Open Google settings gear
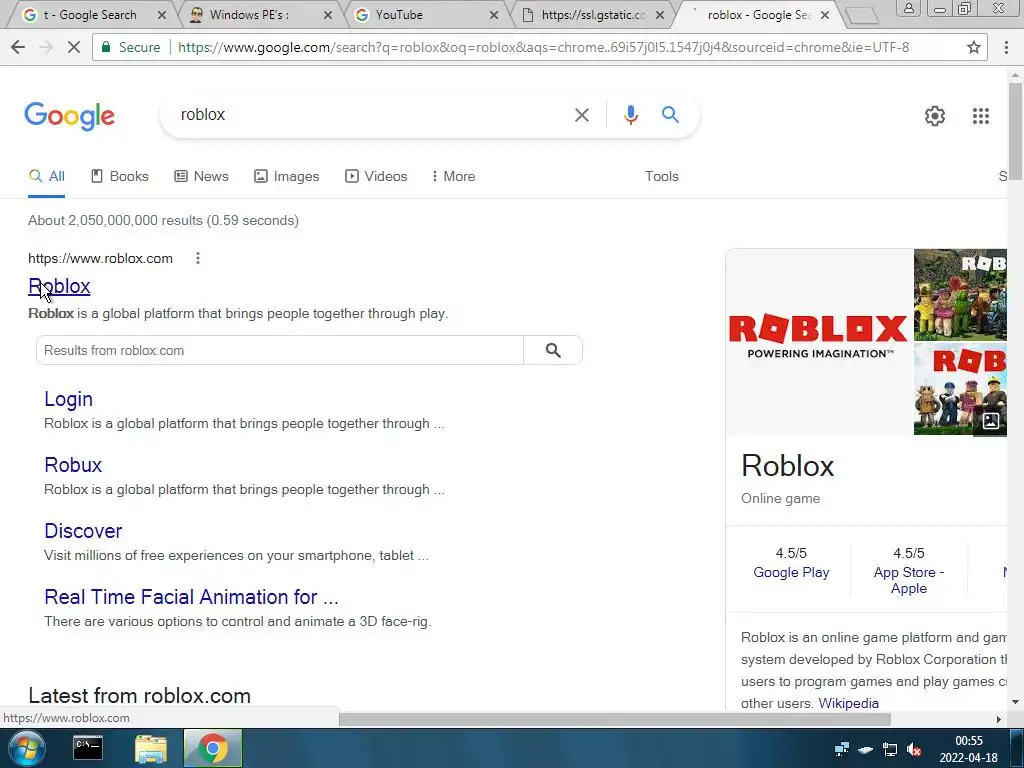The image size is (1024, 768). tap(935, 116)
